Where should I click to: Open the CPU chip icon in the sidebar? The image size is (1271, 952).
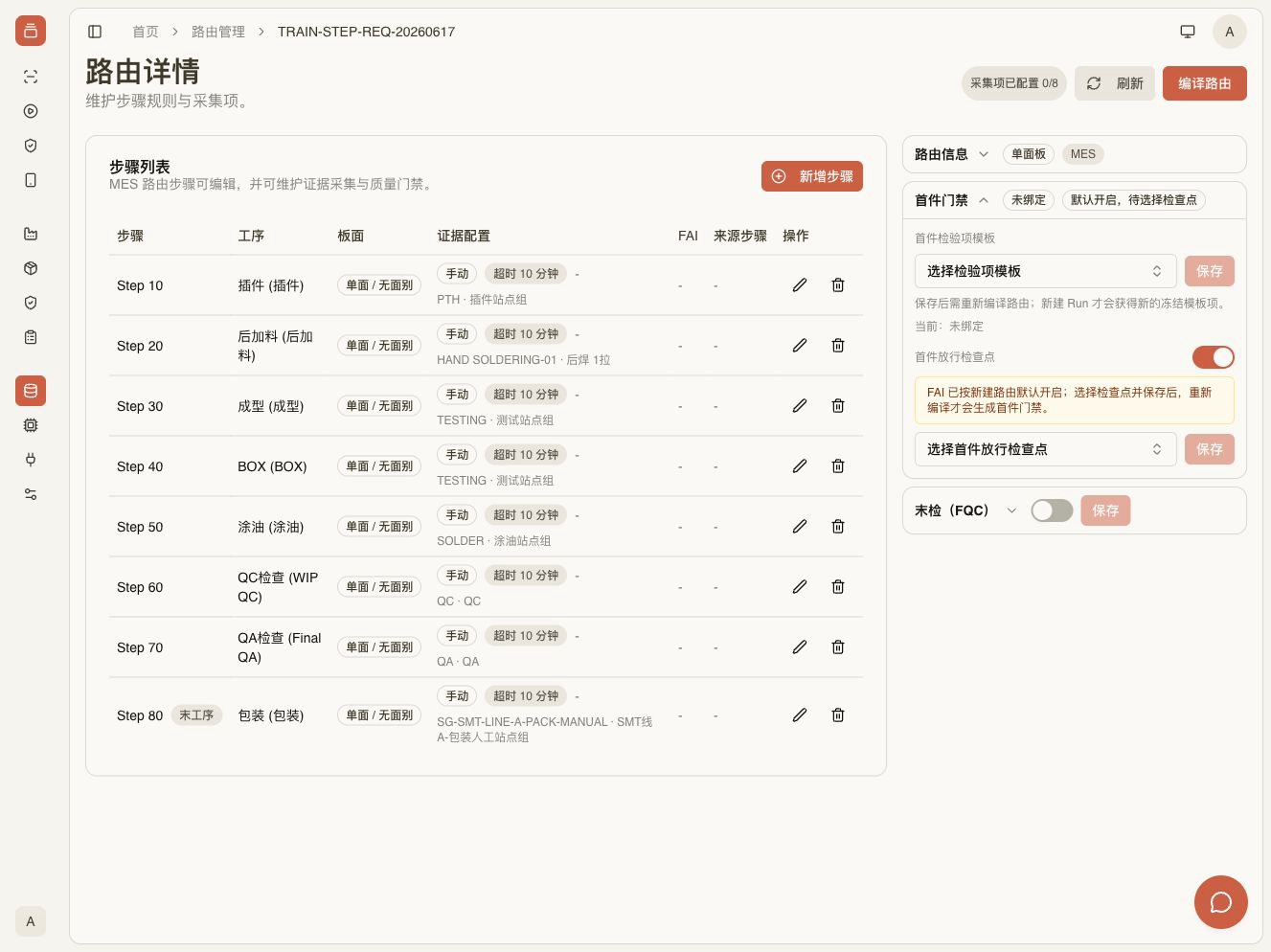coord(31,425)
